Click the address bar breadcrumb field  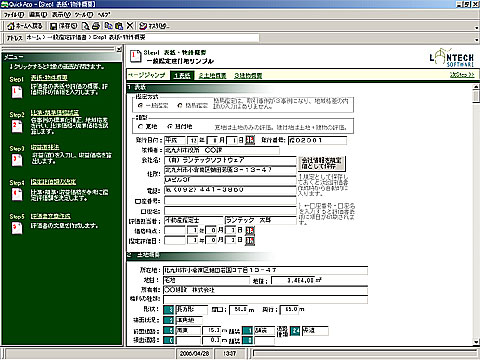pos(142,38)
